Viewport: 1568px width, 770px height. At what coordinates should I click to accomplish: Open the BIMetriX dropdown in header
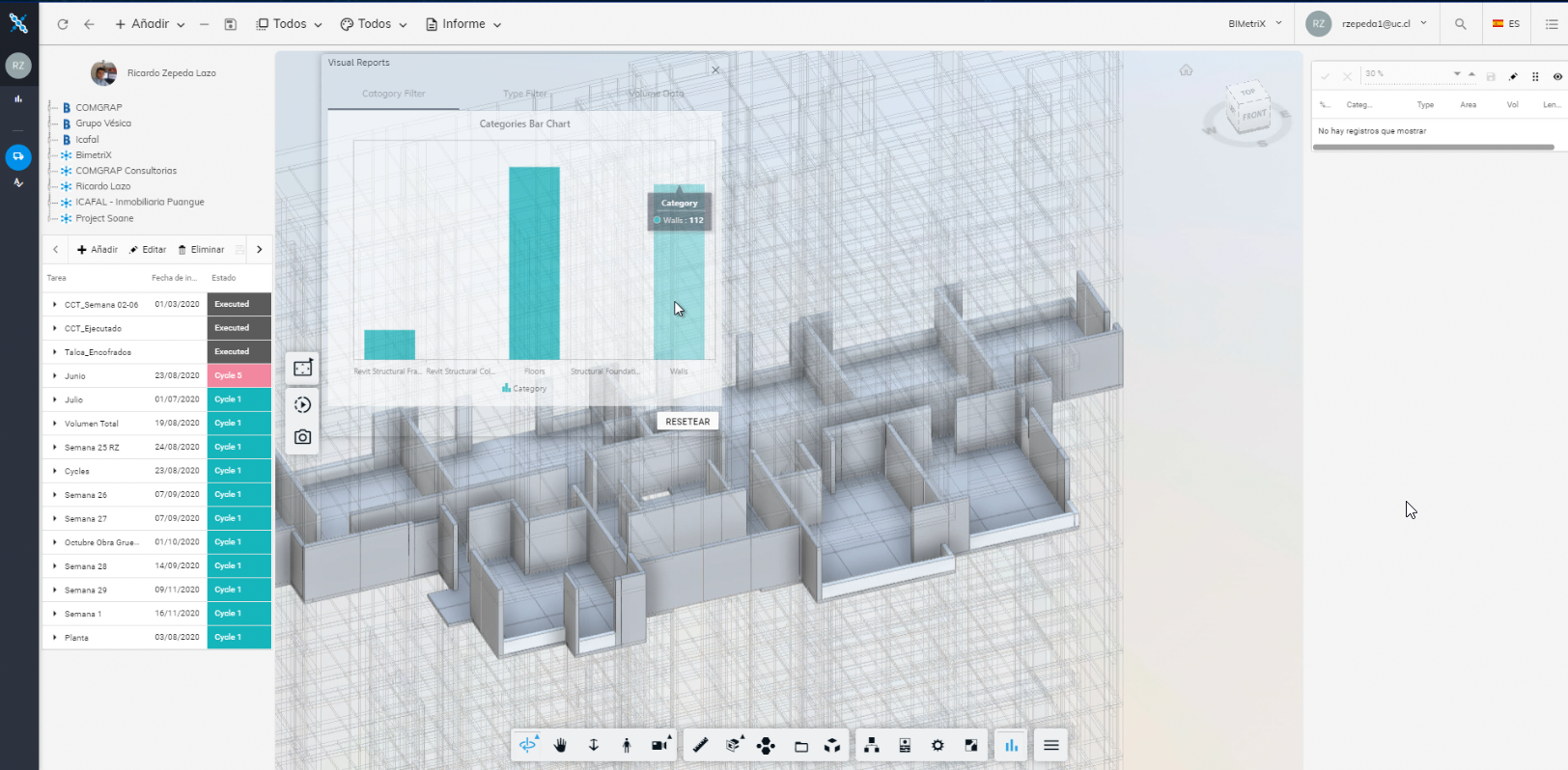pos(1254,24)
